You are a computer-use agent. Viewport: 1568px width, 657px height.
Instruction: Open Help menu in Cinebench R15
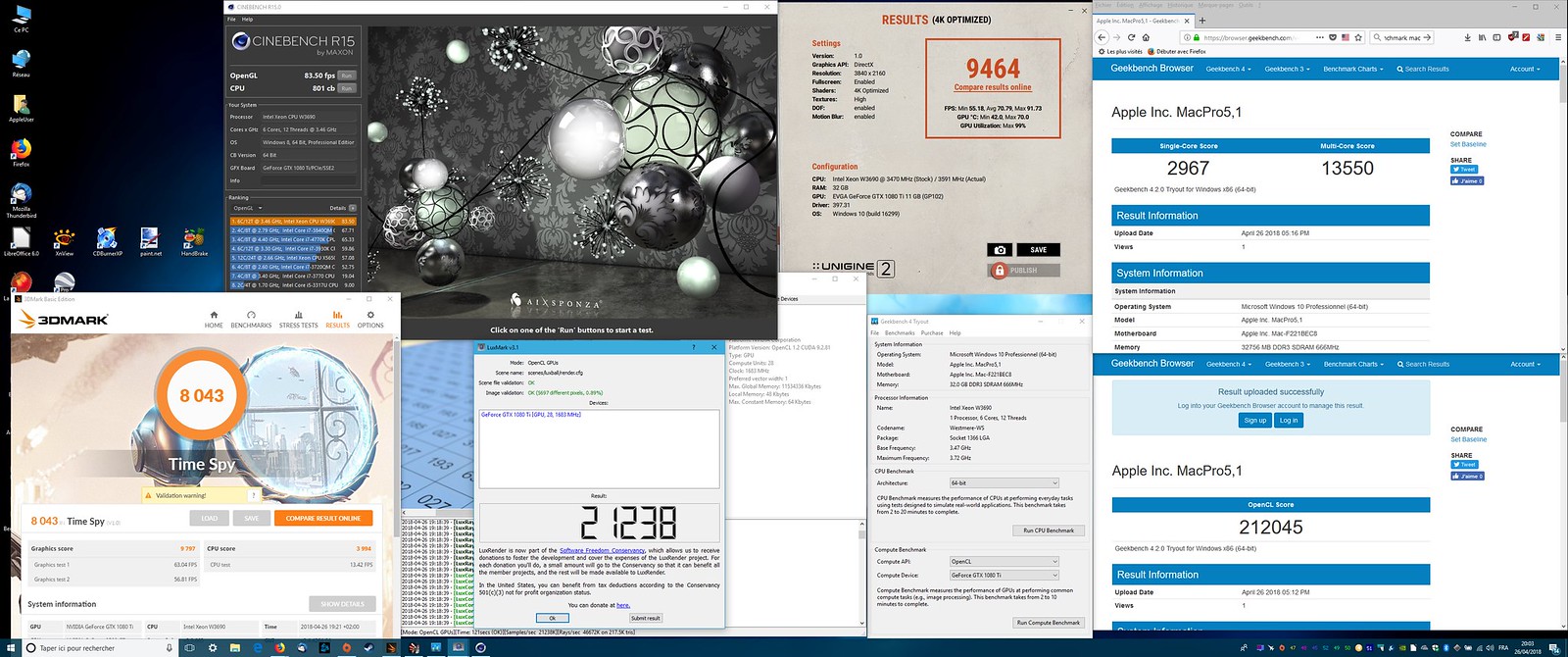248,19
